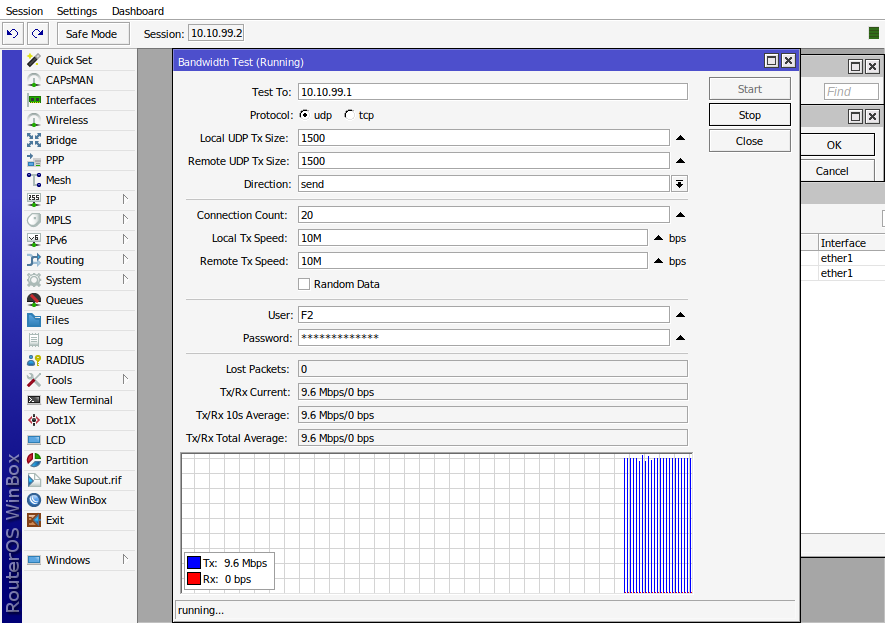This screenshot has width=885, height=623.
Task: Open the New Terminal icon
Action: pos(34,400)
